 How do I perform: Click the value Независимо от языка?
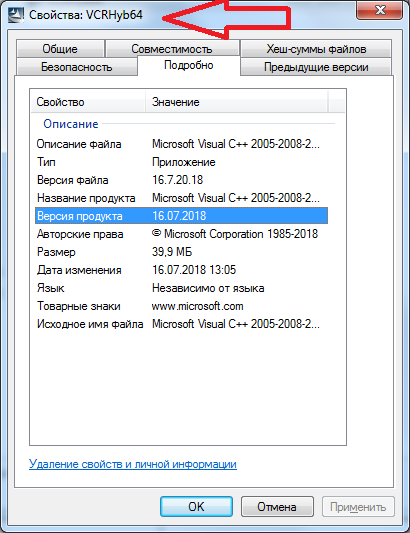coord(208,288)
